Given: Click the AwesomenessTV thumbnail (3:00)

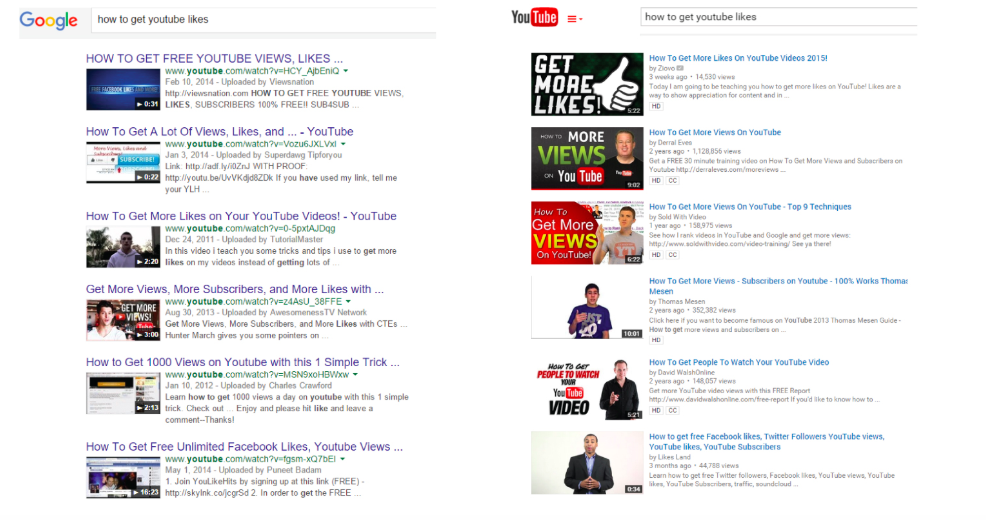Looking at the screenshot, I should coord(123,320).
